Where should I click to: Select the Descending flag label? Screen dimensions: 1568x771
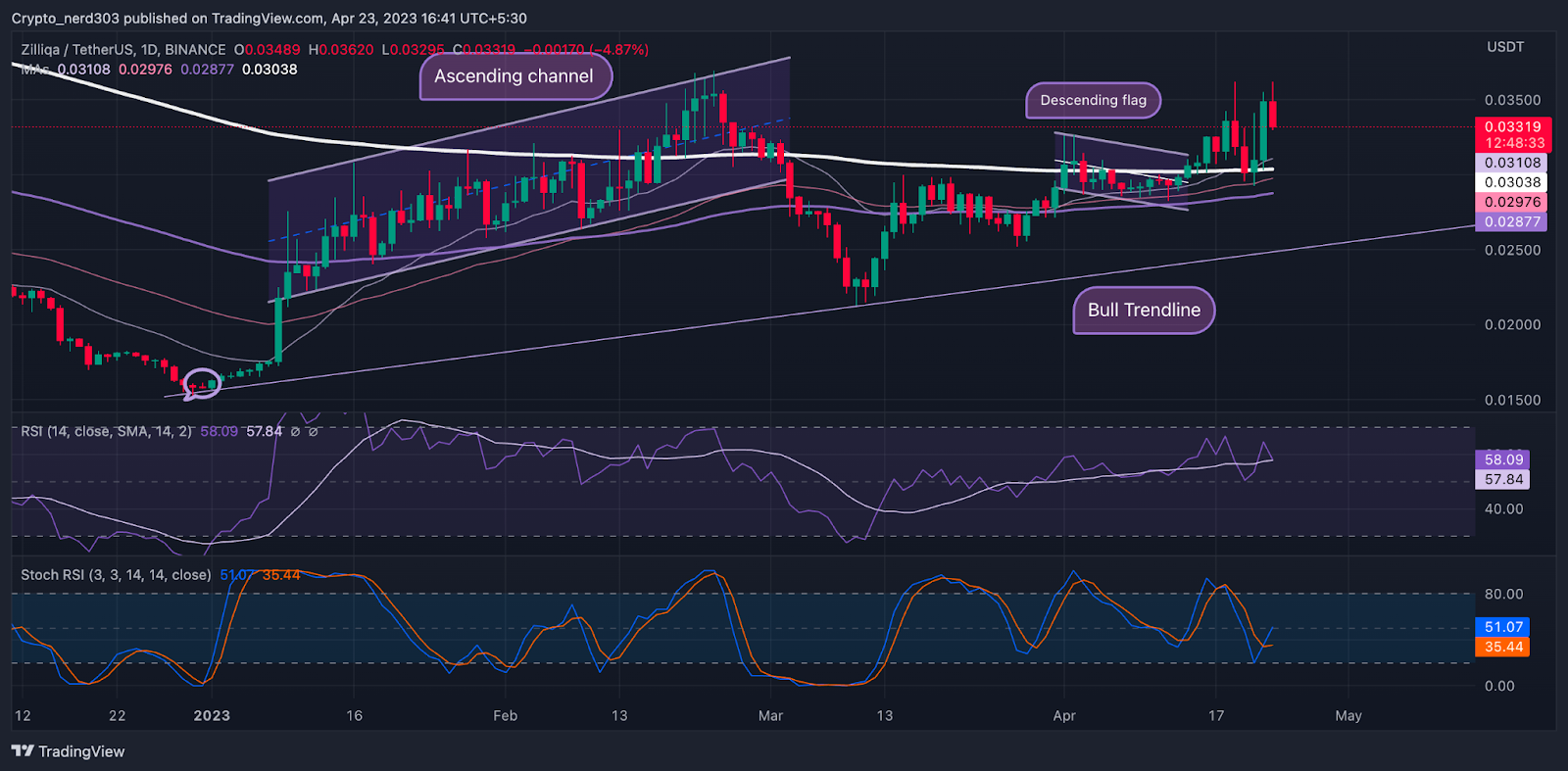click(1094, 100)
